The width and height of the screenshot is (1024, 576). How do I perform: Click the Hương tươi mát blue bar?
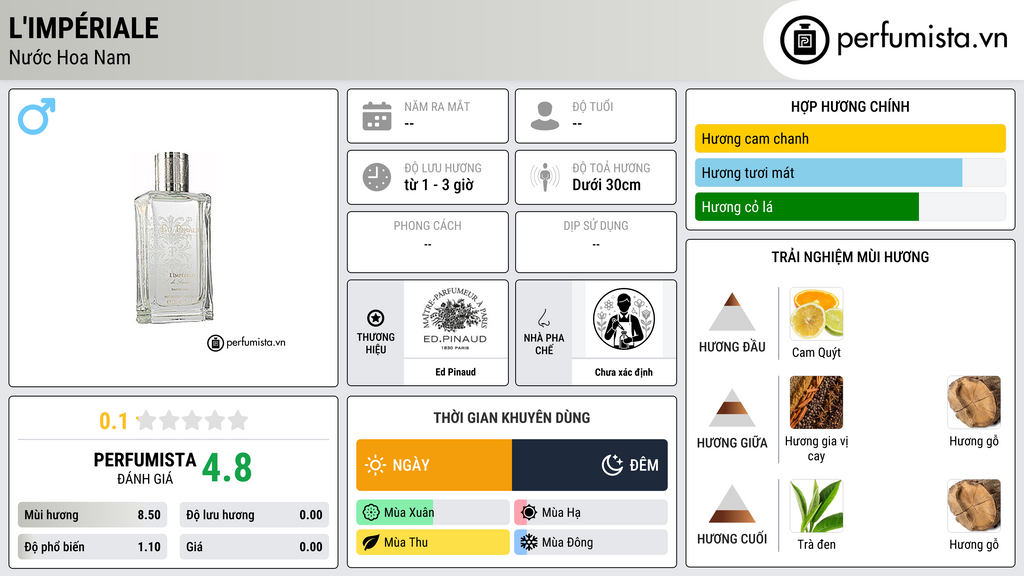point(828,172)
